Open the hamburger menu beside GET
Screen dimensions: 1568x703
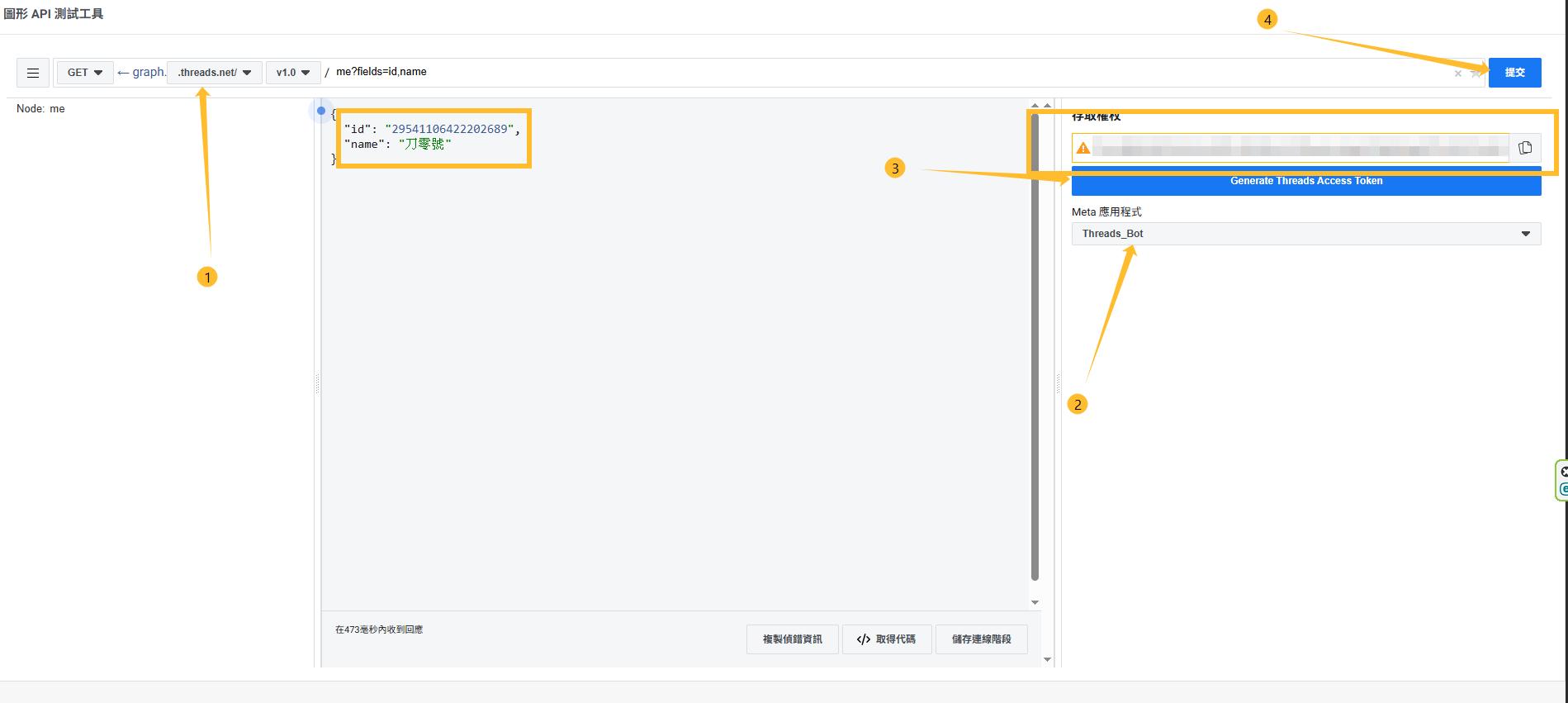point(33,73)
